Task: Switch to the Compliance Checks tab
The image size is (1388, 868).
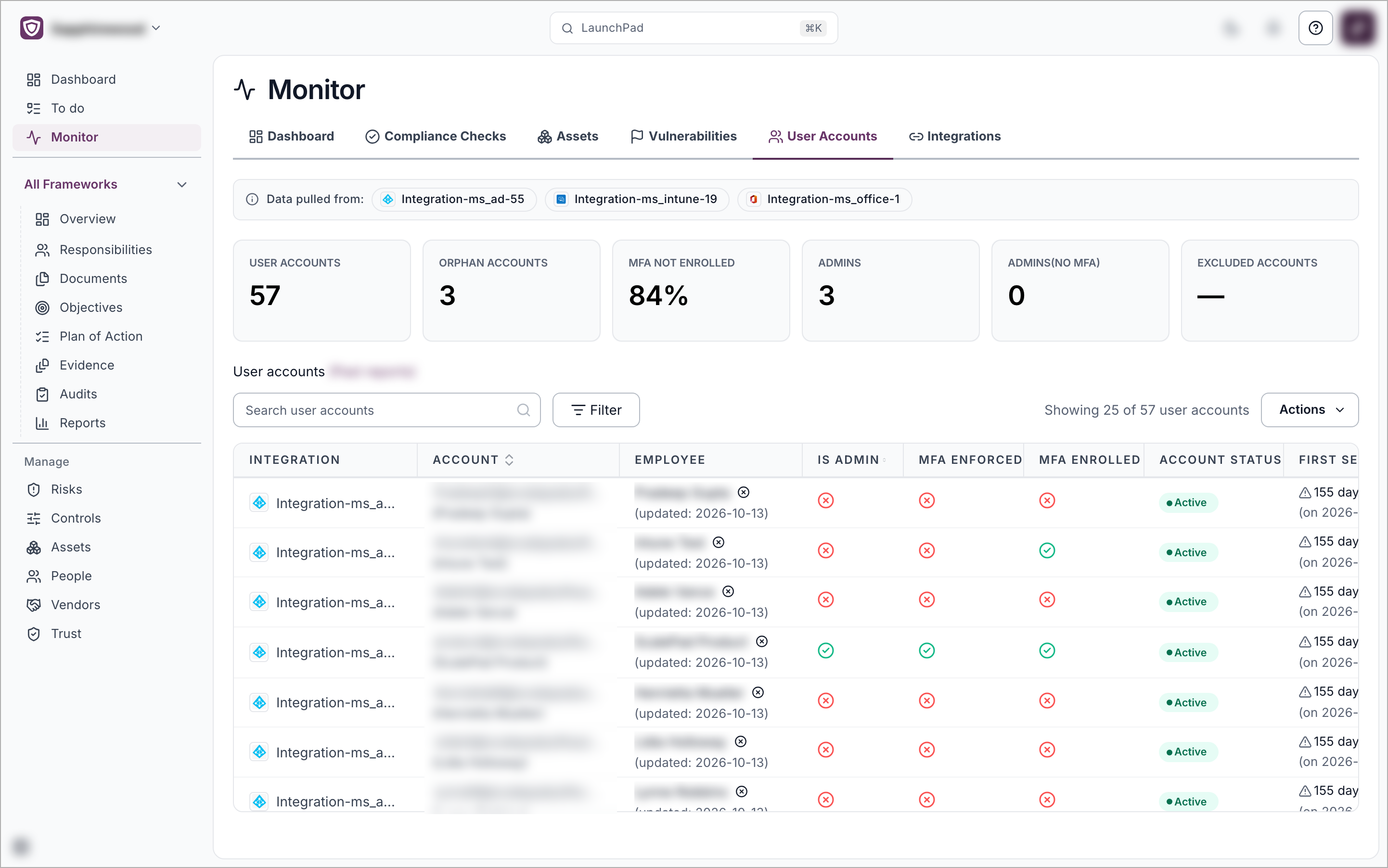Action: [x=436, y=137]
